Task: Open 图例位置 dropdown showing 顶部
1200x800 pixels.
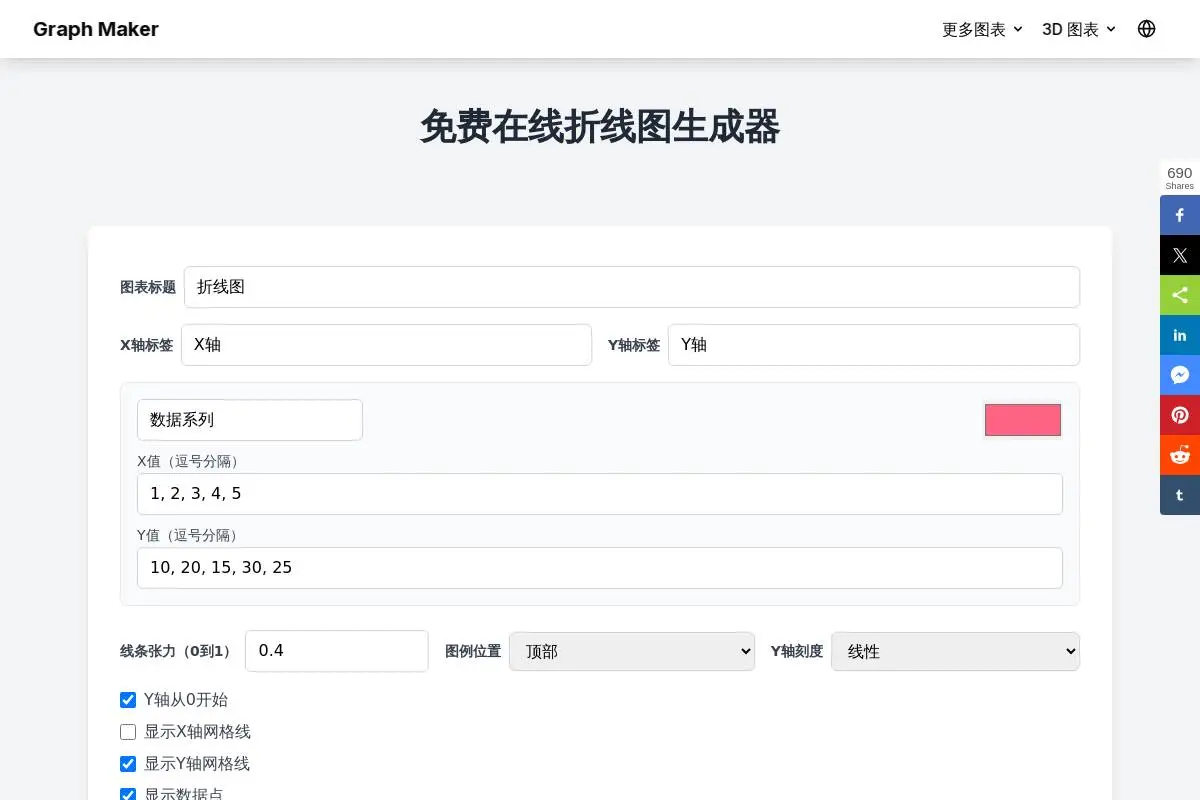Action: point(632,651)
